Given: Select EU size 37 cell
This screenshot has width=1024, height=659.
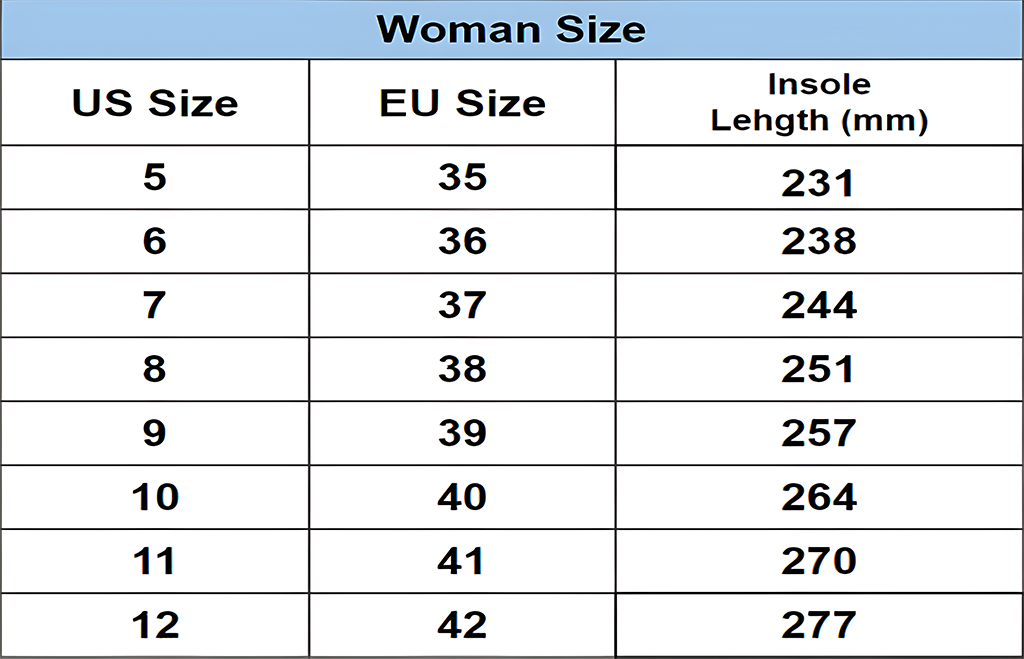Looking at the screenshot, I should tap(462, 305).
